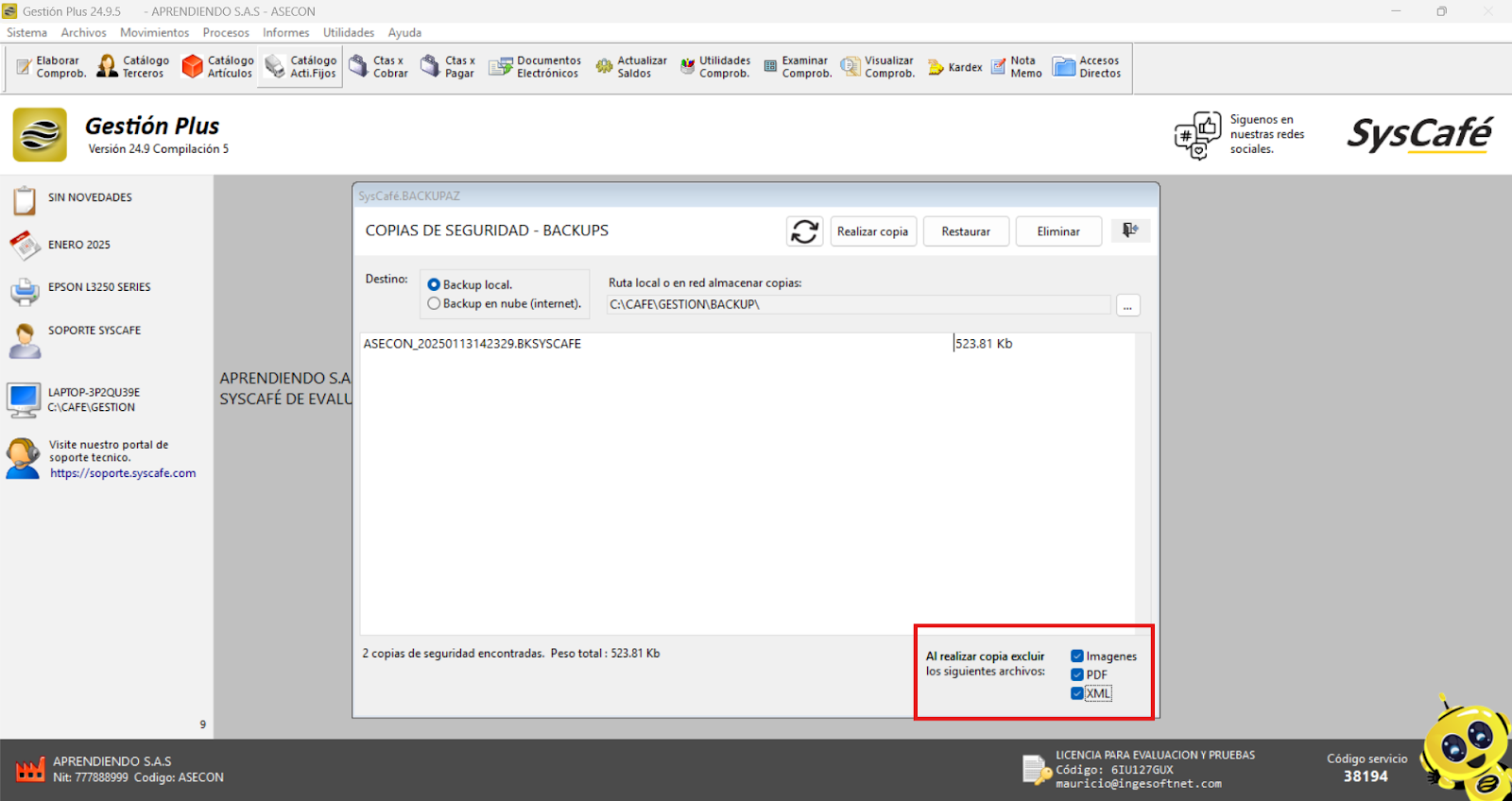Select Backup en nube (internet) option

(x=435, y=303)
